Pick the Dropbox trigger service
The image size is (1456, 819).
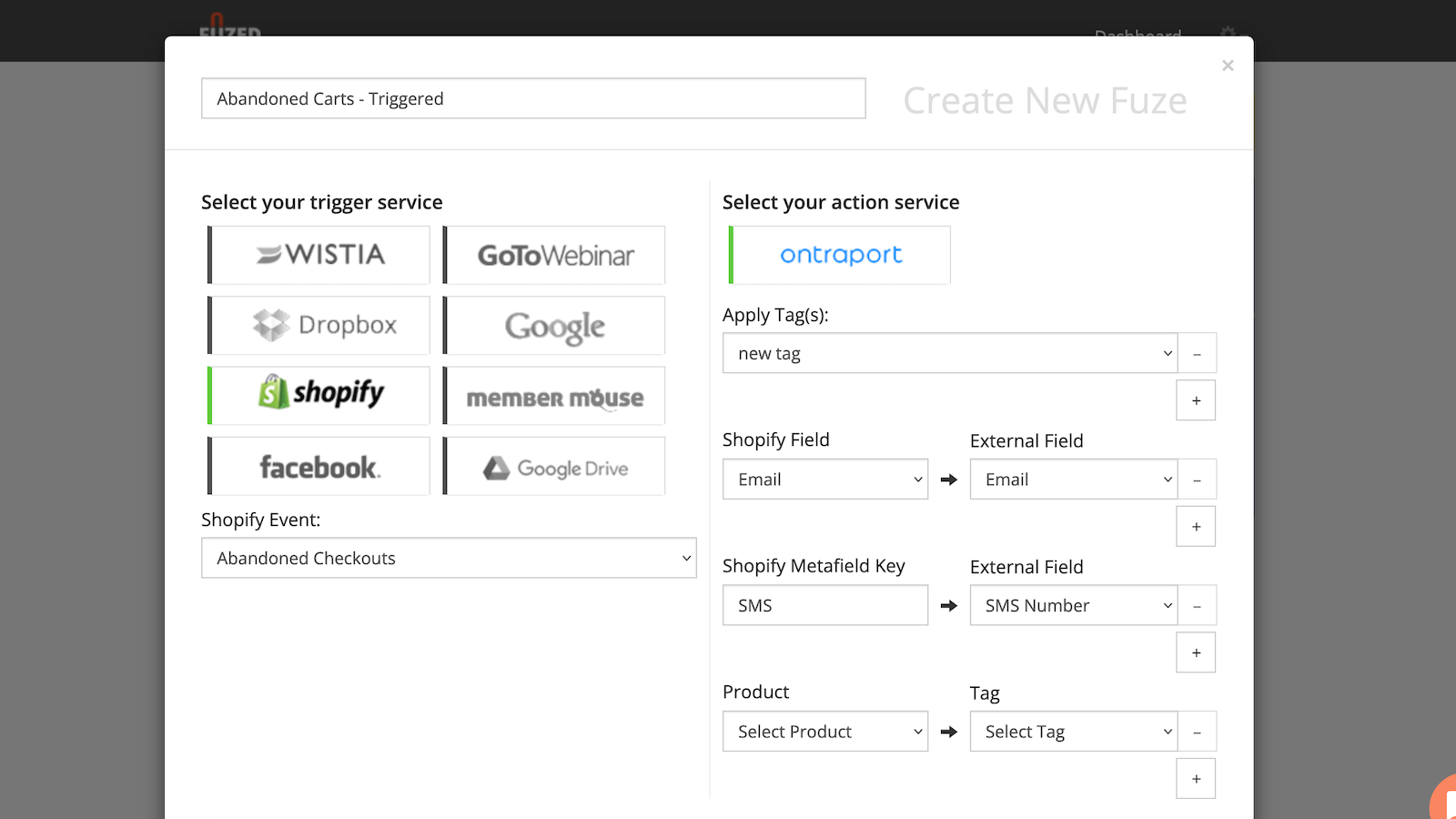(x=318, y=325)
